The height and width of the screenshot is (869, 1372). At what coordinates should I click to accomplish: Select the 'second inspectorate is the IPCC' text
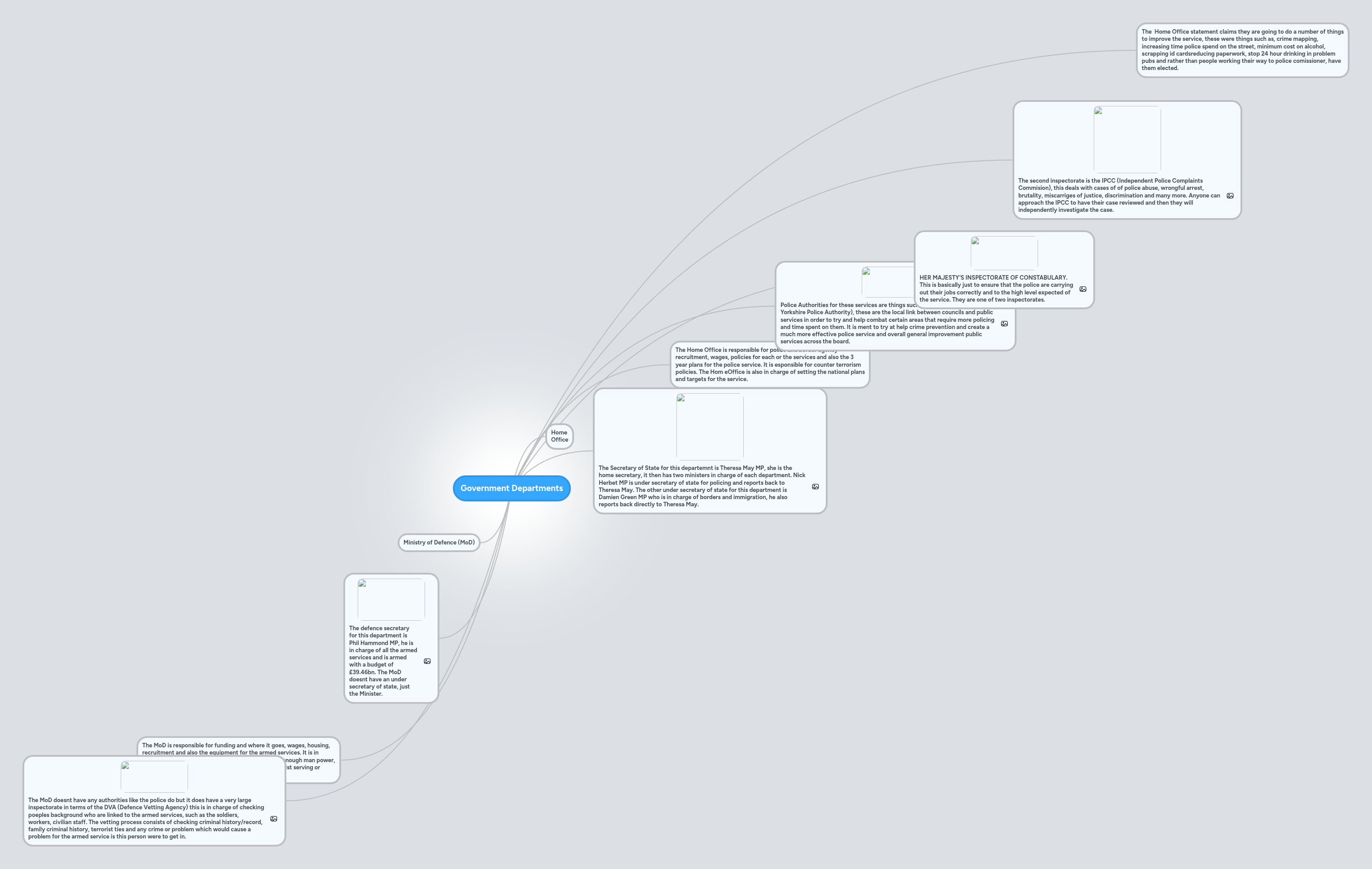(x=1119, y=195)
